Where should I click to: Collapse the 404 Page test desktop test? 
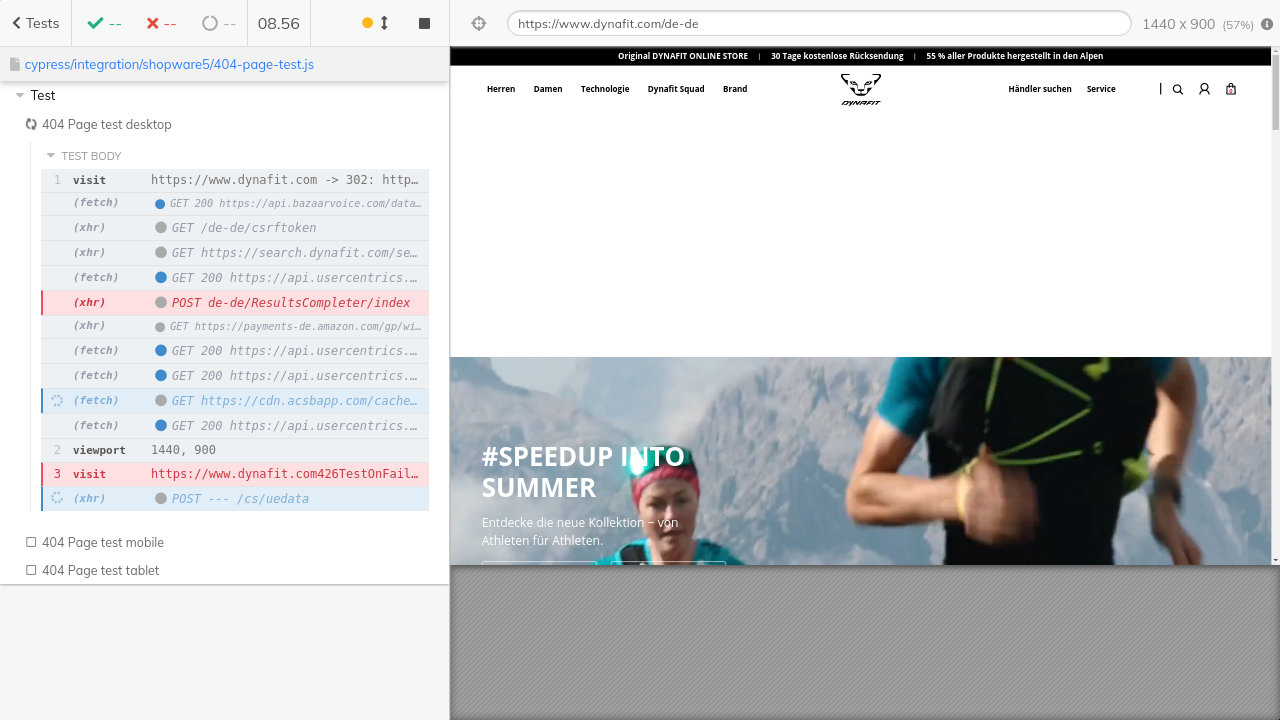pos(106,125)
